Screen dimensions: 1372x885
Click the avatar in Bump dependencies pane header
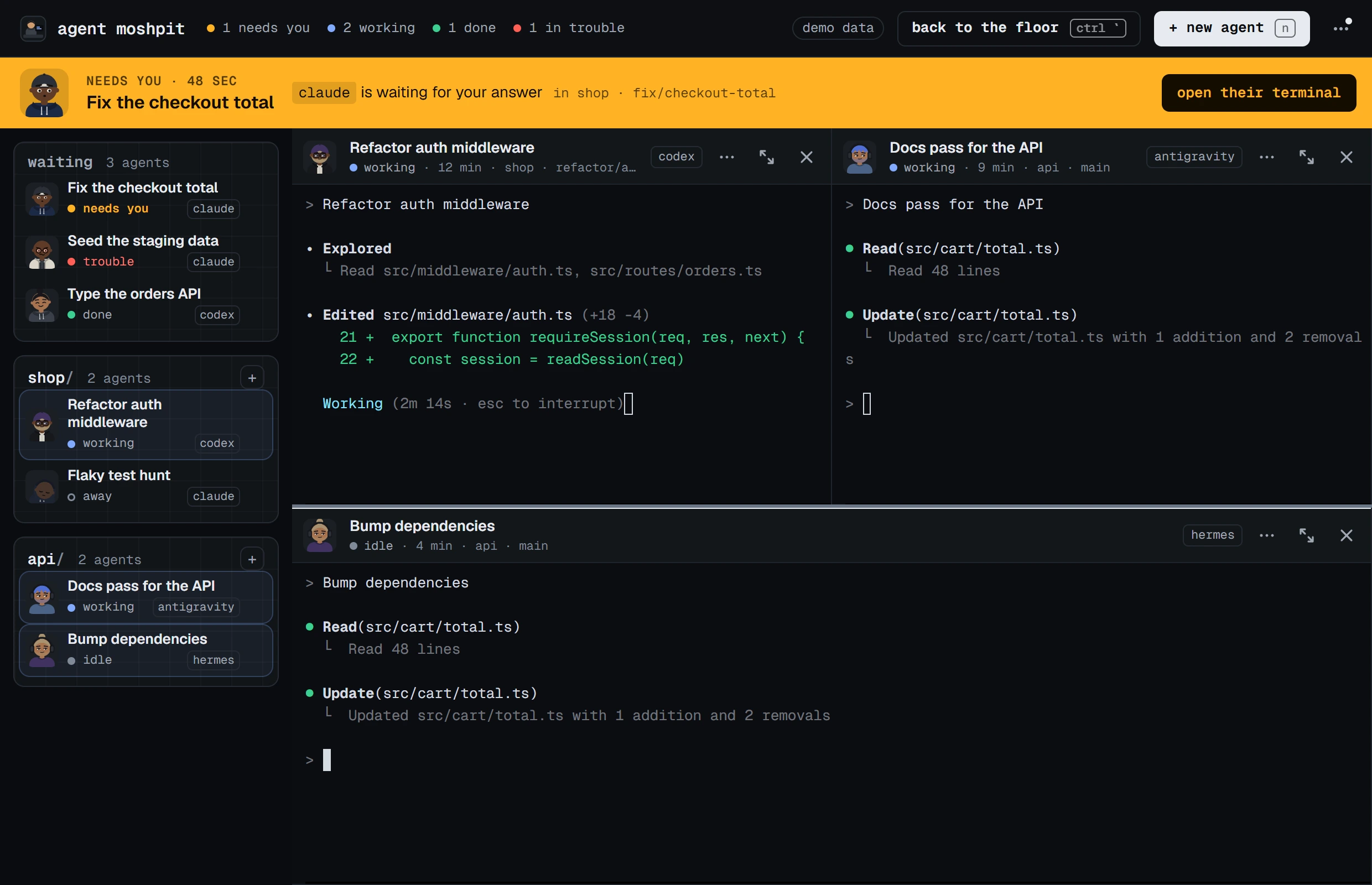click(x=320, y=535)
